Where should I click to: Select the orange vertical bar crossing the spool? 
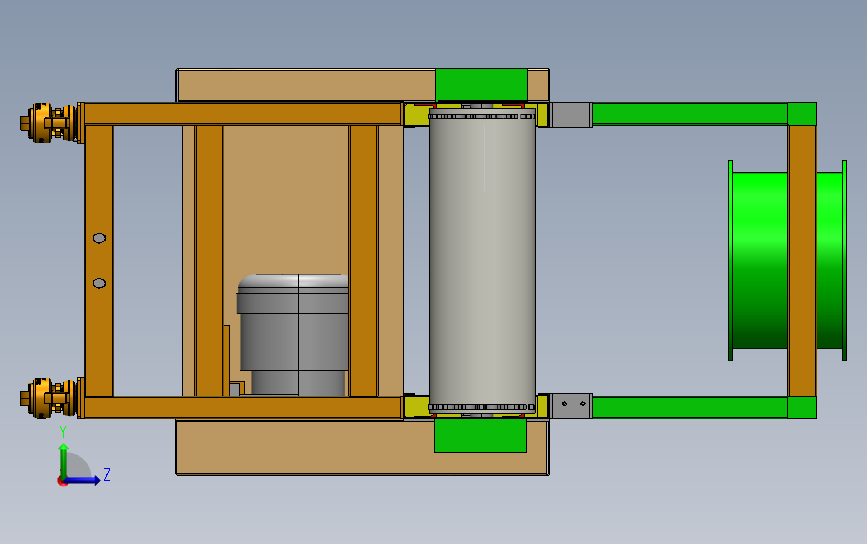pyautogui.click(x=802, y=260)
